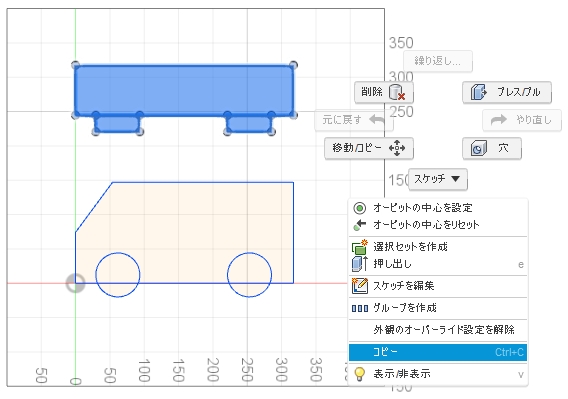Click the reset orbit center icon
This screenshot has width=568, height=399.
[359, 225]
